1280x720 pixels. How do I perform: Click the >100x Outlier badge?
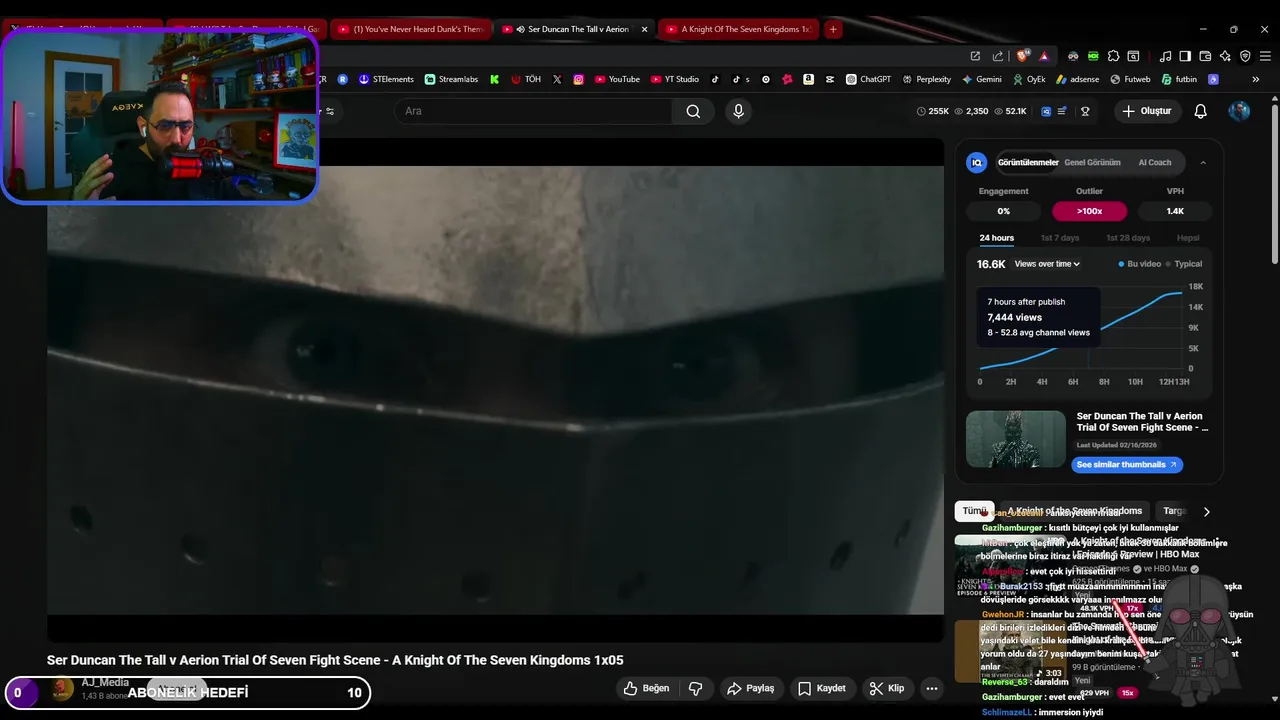(x=1089, y=211)
